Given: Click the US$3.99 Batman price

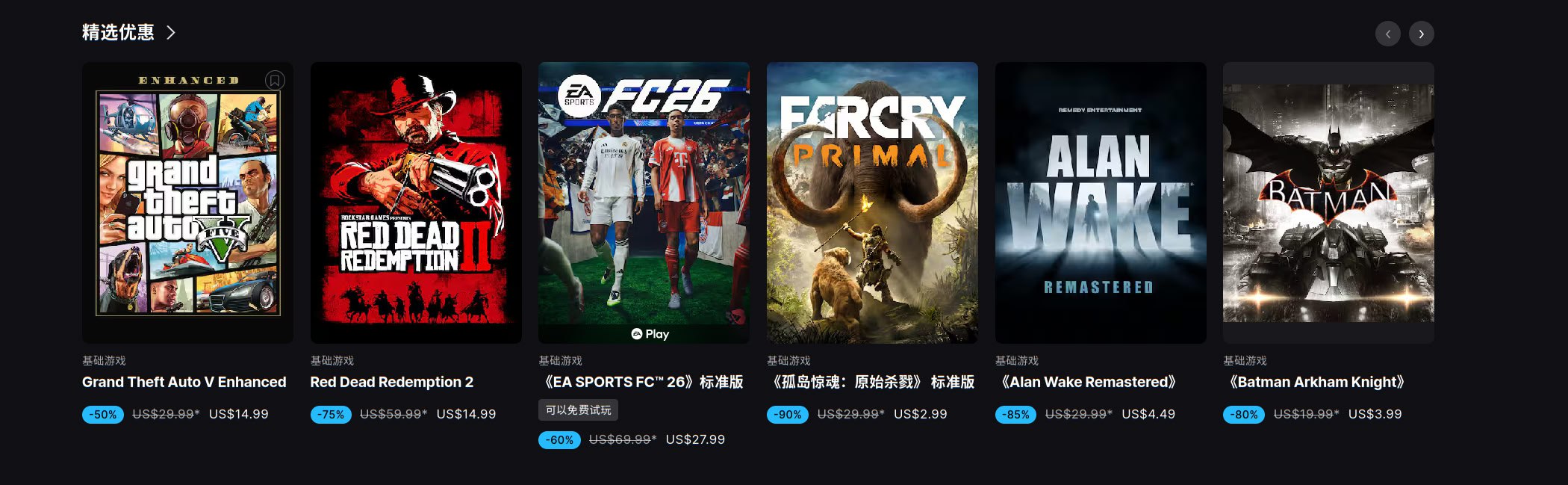Looking at the screenshot, I should 1375,414.
